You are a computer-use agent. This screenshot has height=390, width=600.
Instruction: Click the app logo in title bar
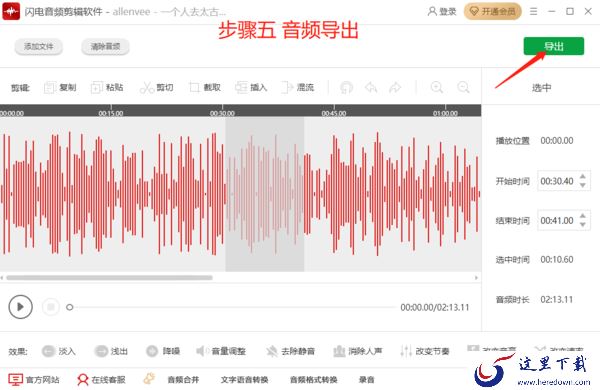pyautogui.click(x=11, y=11)
